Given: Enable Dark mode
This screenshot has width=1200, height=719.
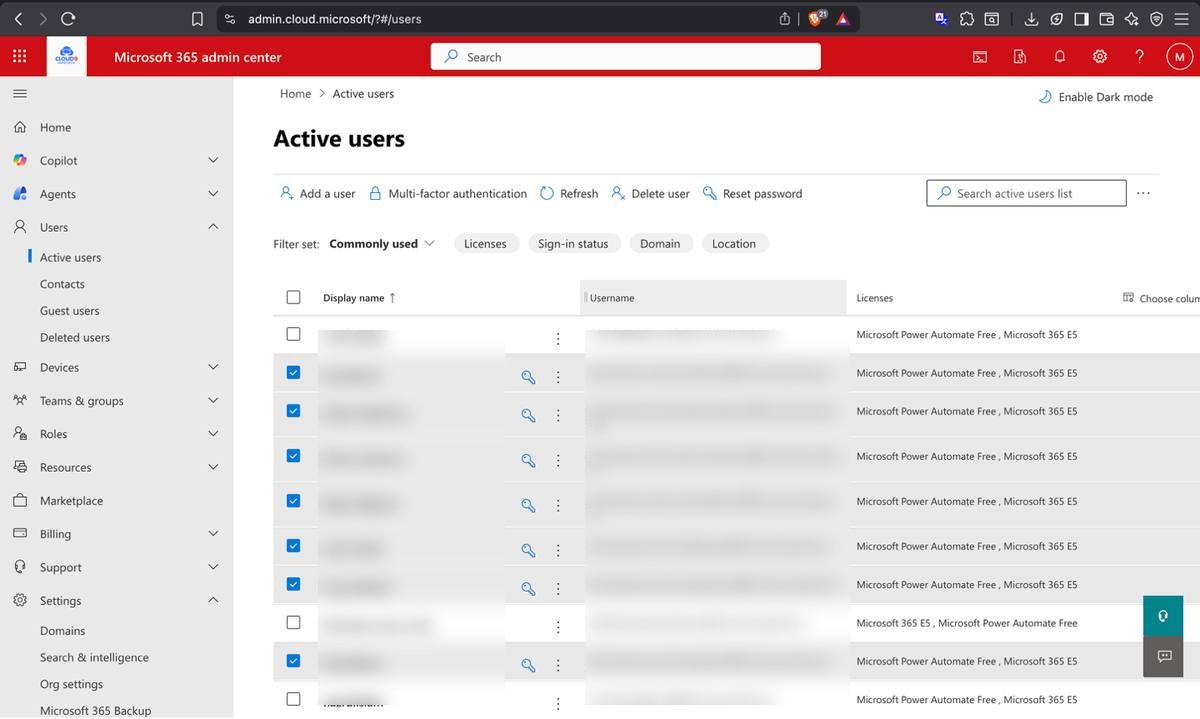Looking at the screenshot, I should coord(1096,97).
